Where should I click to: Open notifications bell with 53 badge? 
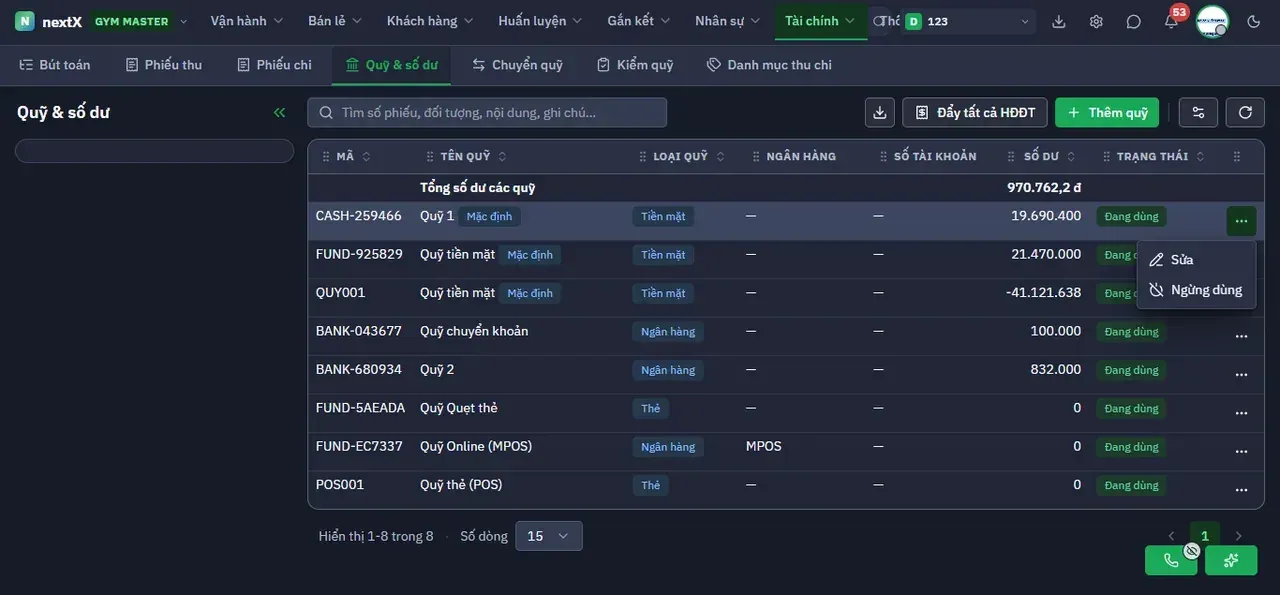click(1171, 21)
